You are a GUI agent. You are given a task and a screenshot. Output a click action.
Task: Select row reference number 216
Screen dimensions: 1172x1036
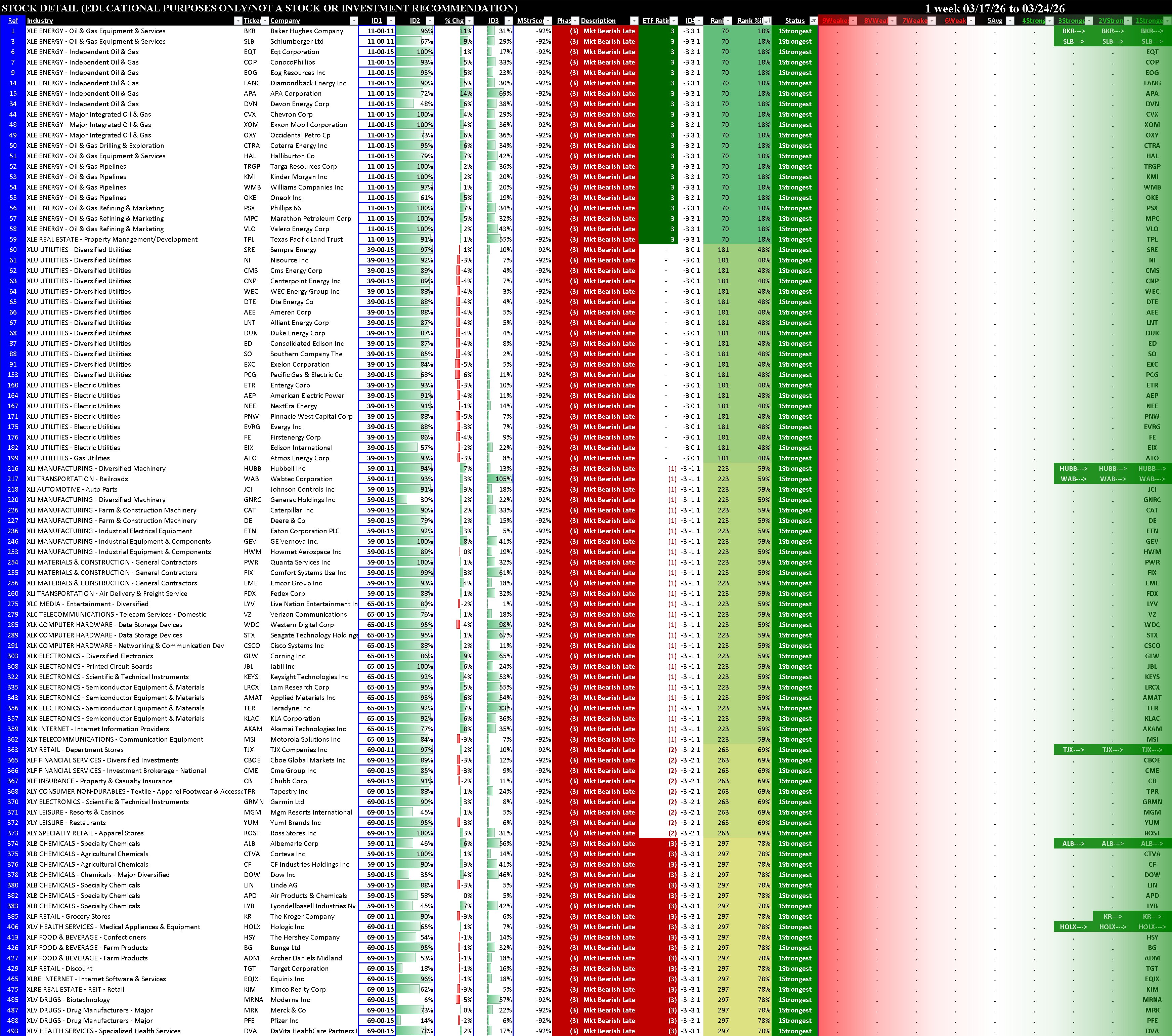[x=13, y=469]
